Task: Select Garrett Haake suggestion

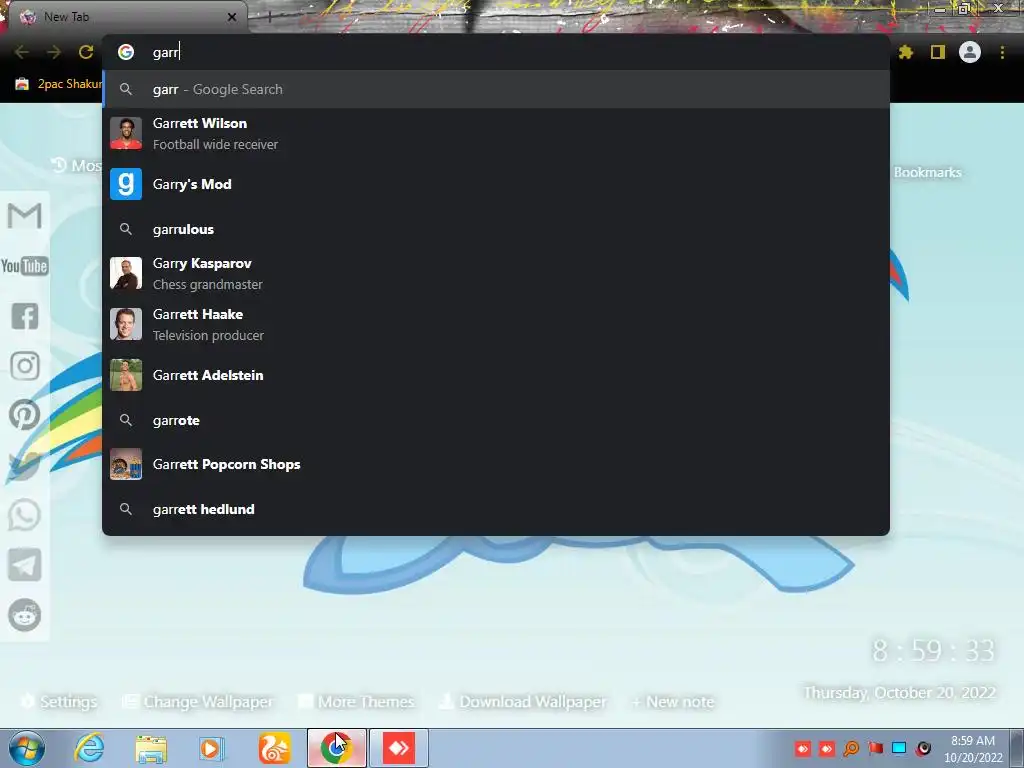Action: tap(496, 325)
